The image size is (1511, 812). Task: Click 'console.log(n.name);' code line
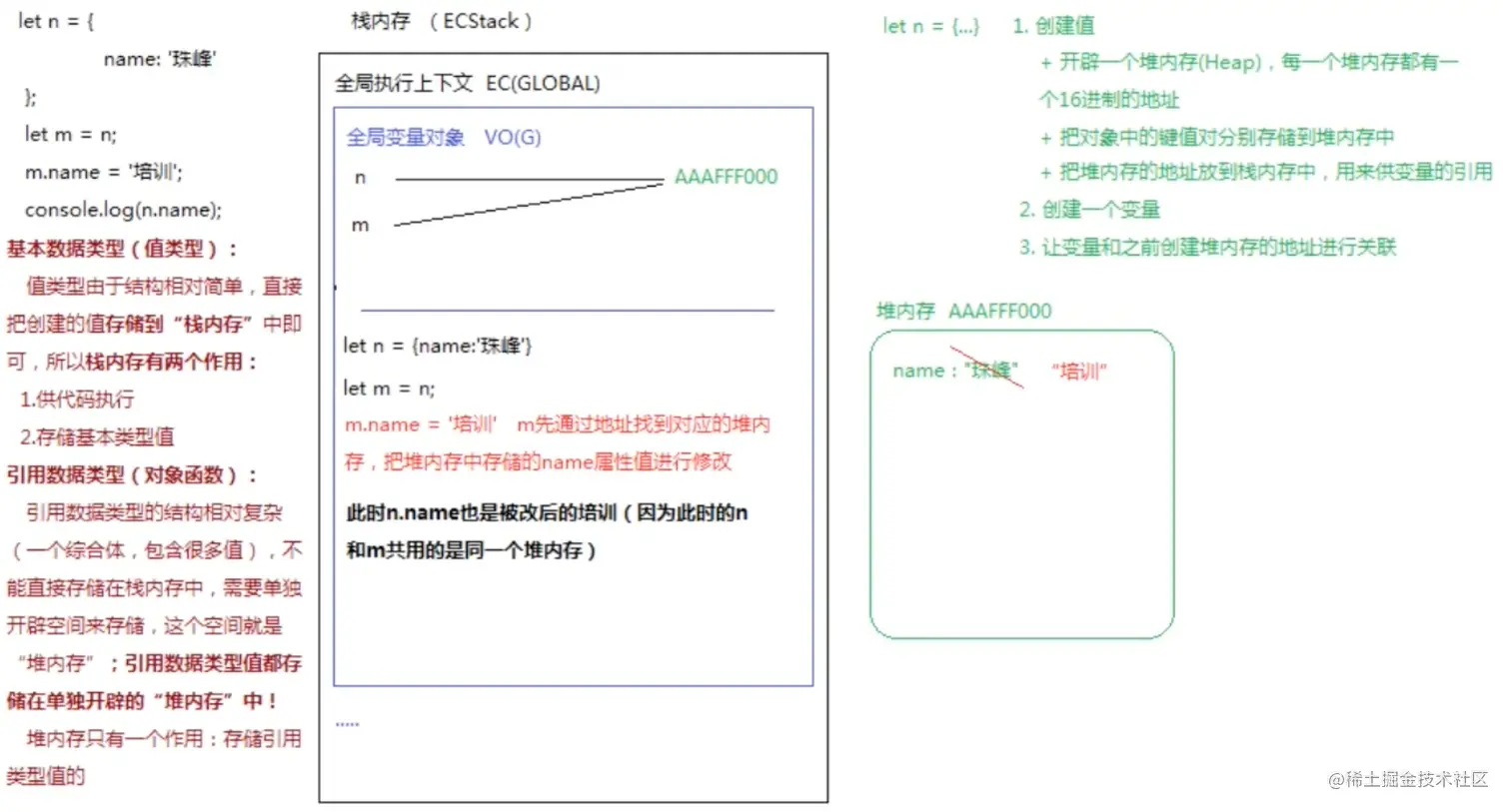pos(124,210)
